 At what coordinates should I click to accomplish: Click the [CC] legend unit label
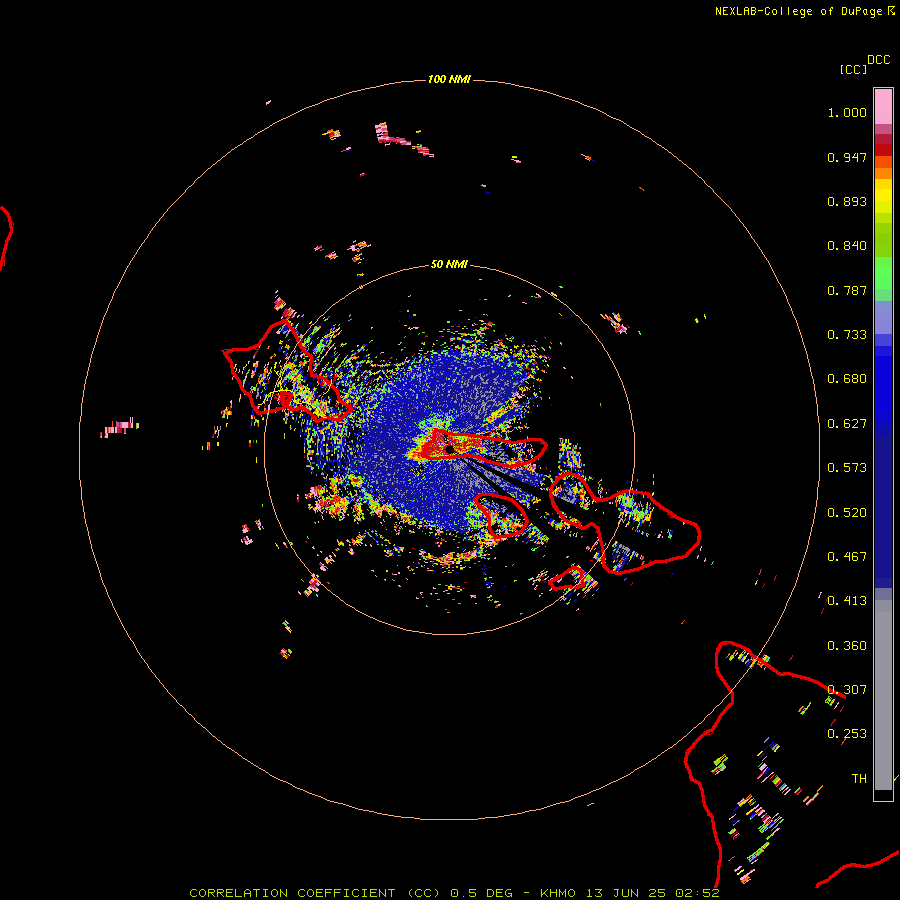click(x=853, y=69)
